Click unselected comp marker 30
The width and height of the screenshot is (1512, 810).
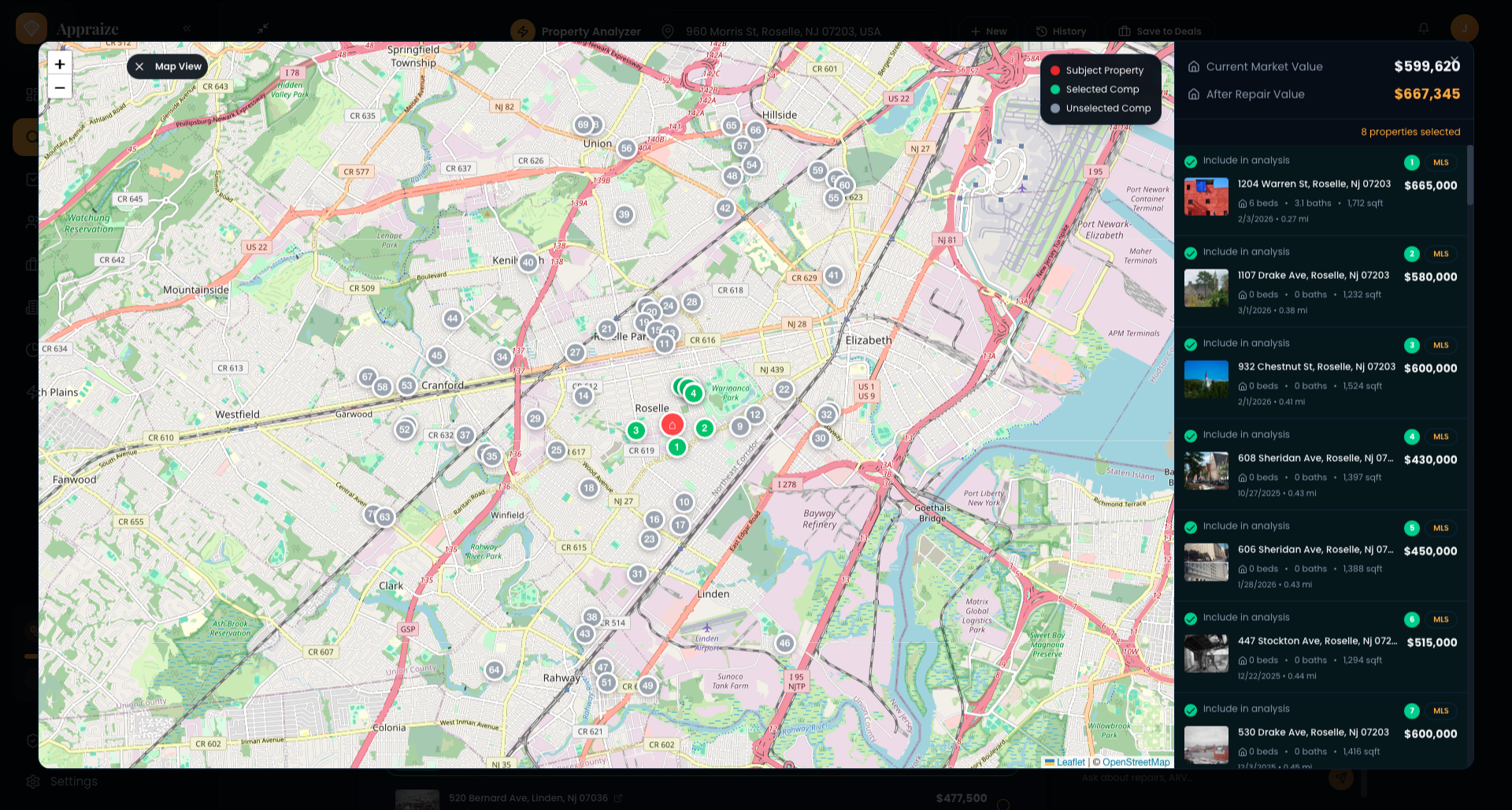(x=821, y=438)
